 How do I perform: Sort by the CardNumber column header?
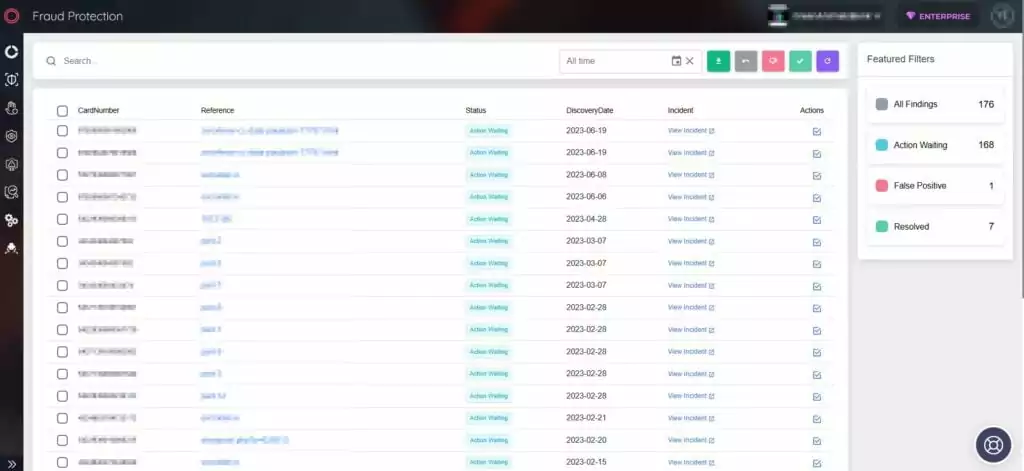(x=99, y=110)
